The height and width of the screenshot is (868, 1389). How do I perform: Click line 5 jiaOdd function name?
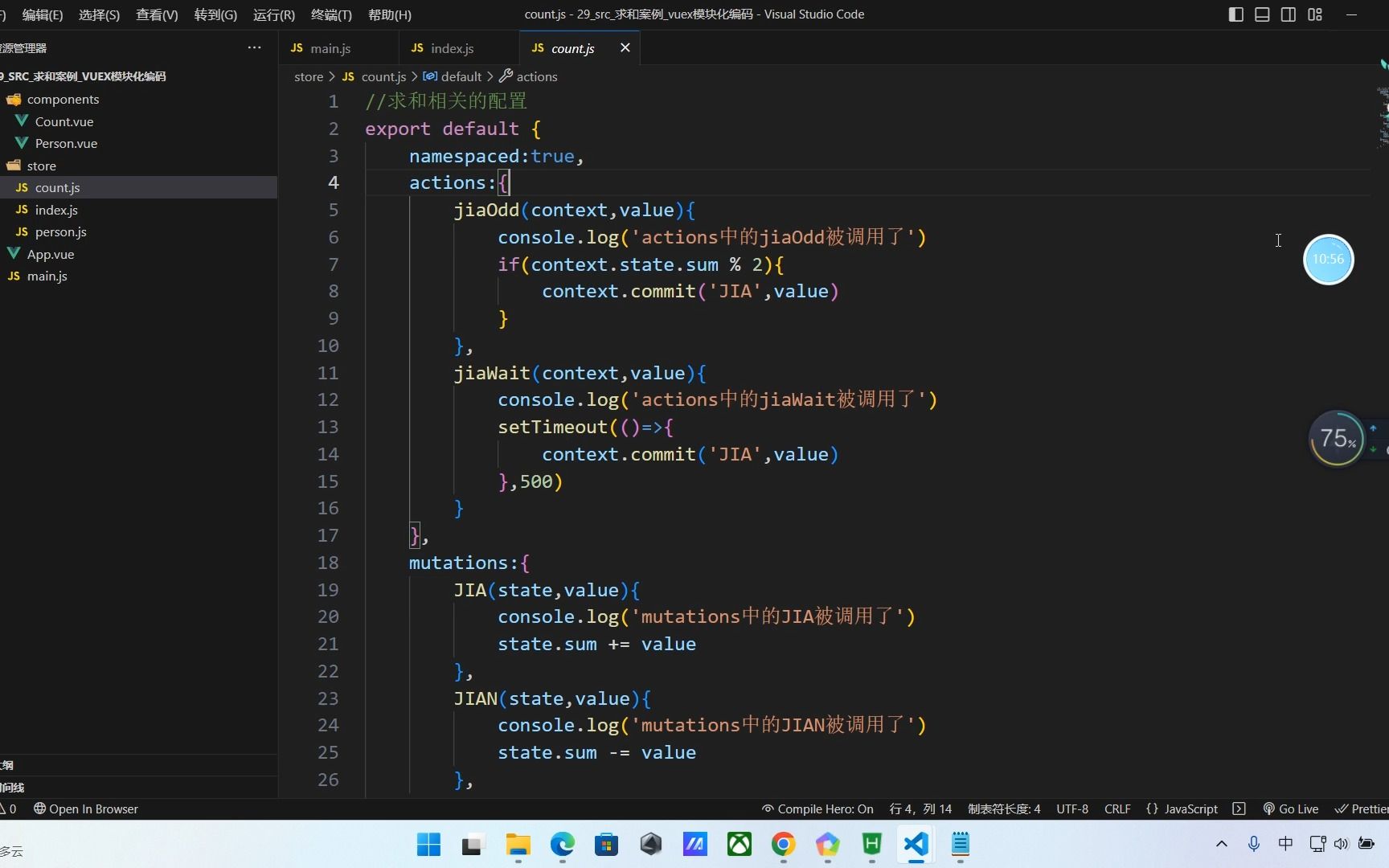(x=486, y=210)
